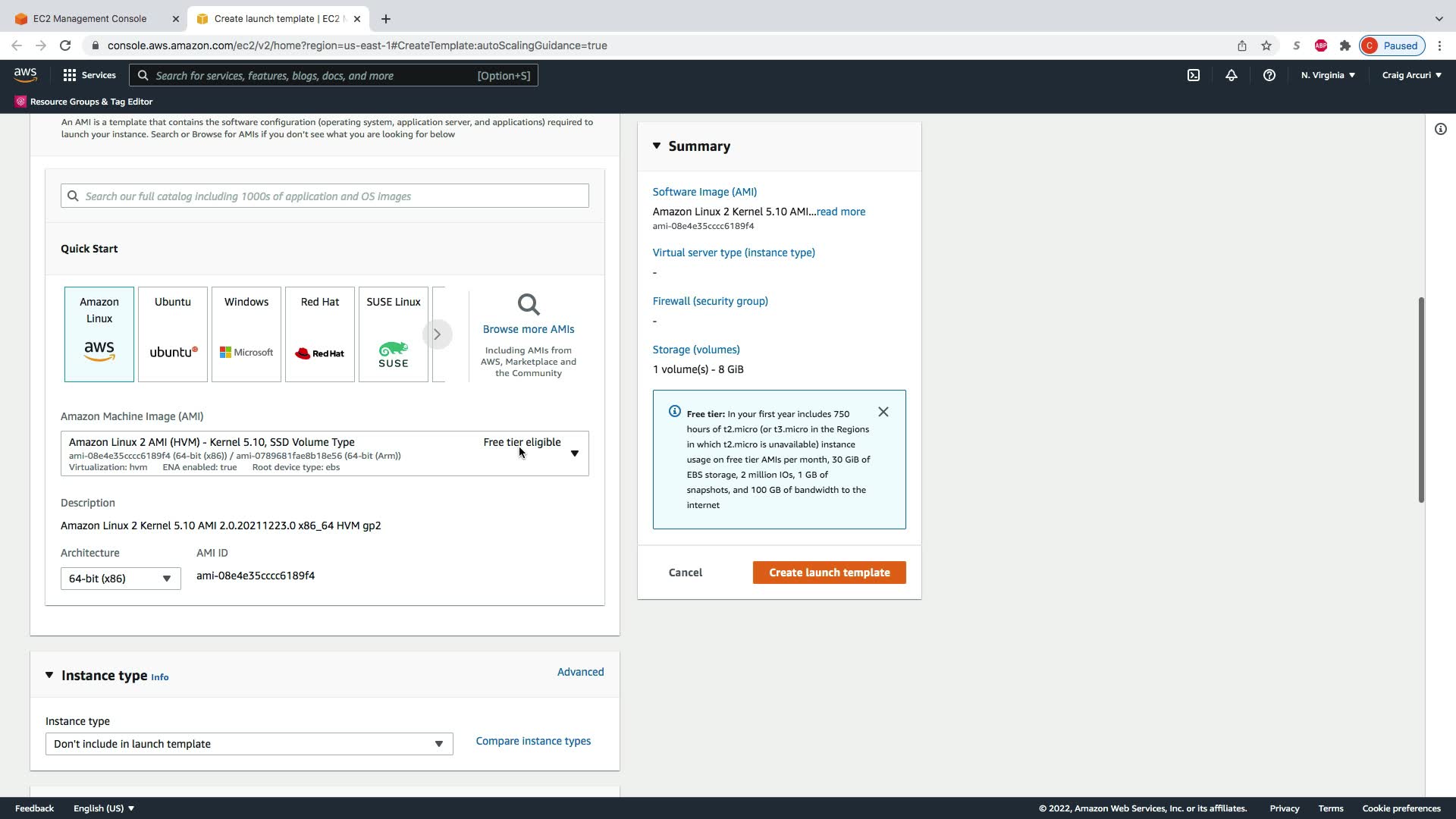Screen dimensions: 1456x819
Task: Collapse the Summary panel
Action: point(657,146)
